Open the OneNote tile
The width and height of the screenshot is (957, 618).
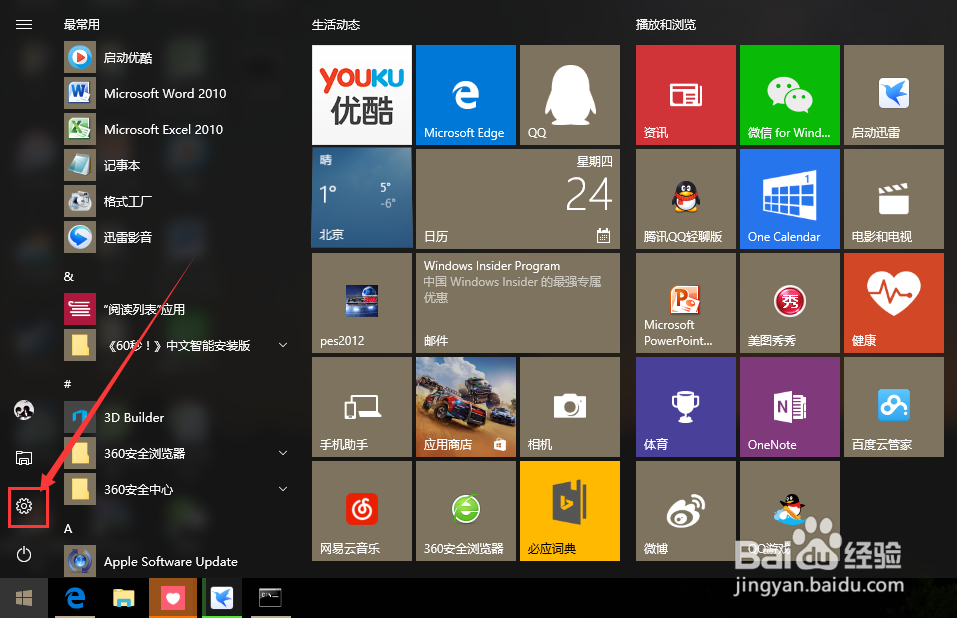[x=790, y=407]
